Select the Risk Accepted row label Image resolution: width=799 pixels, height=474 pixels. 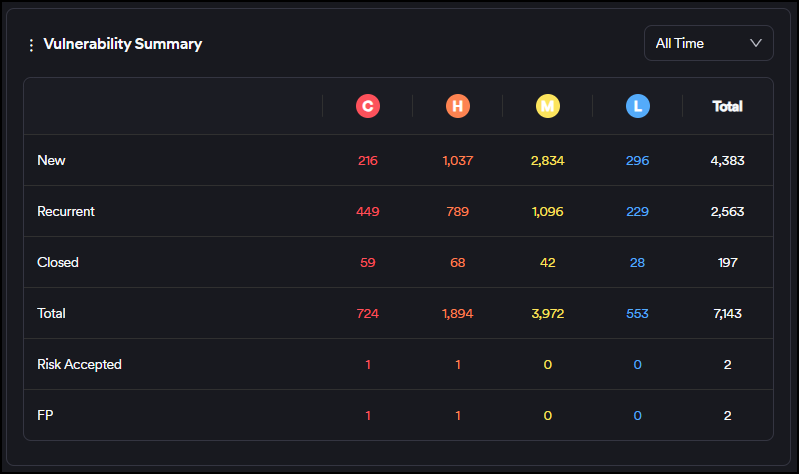click(x=79, y=364)
